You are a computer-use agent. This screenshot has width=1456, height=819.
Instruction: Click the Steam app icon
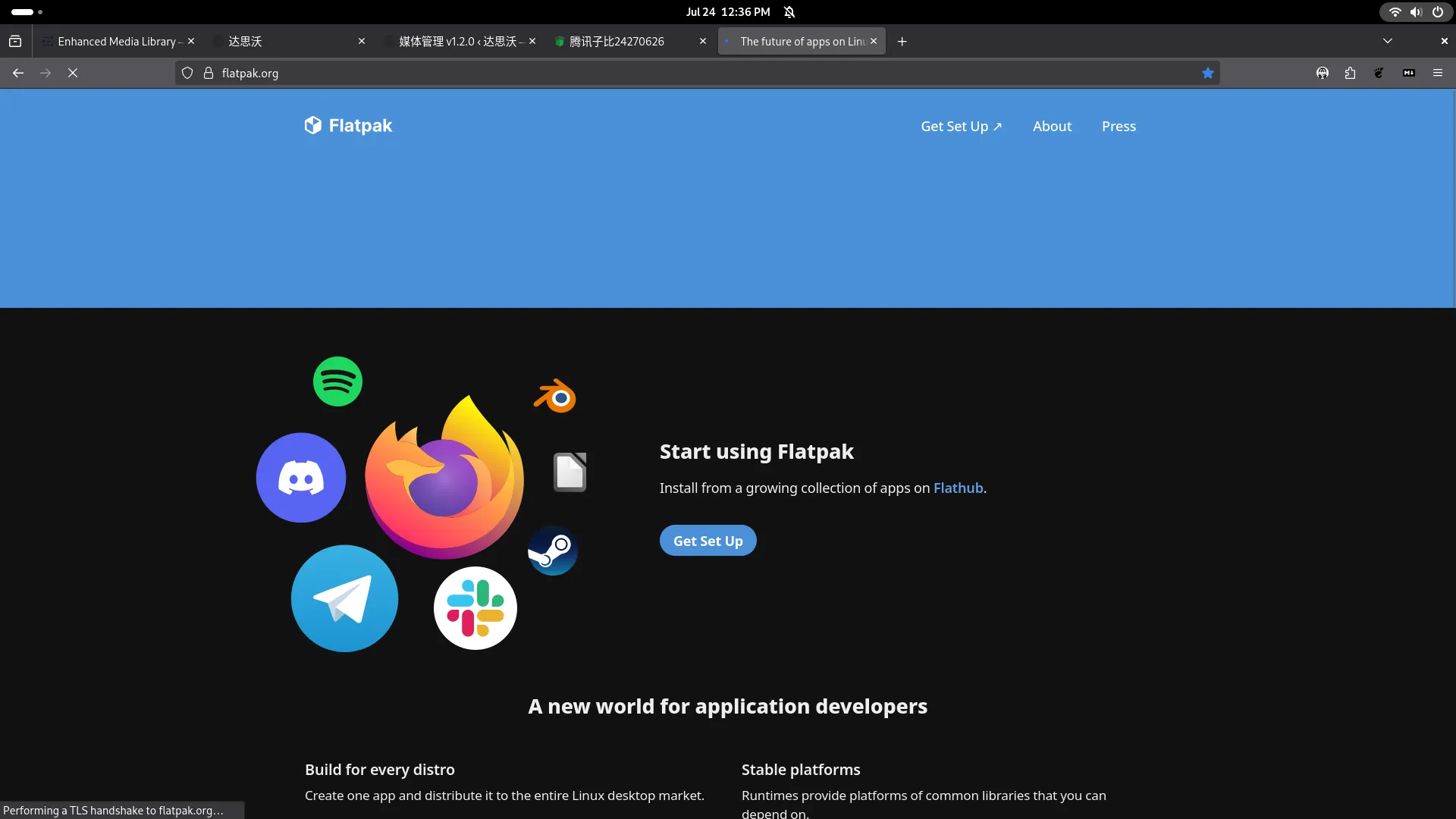point(553,551)
